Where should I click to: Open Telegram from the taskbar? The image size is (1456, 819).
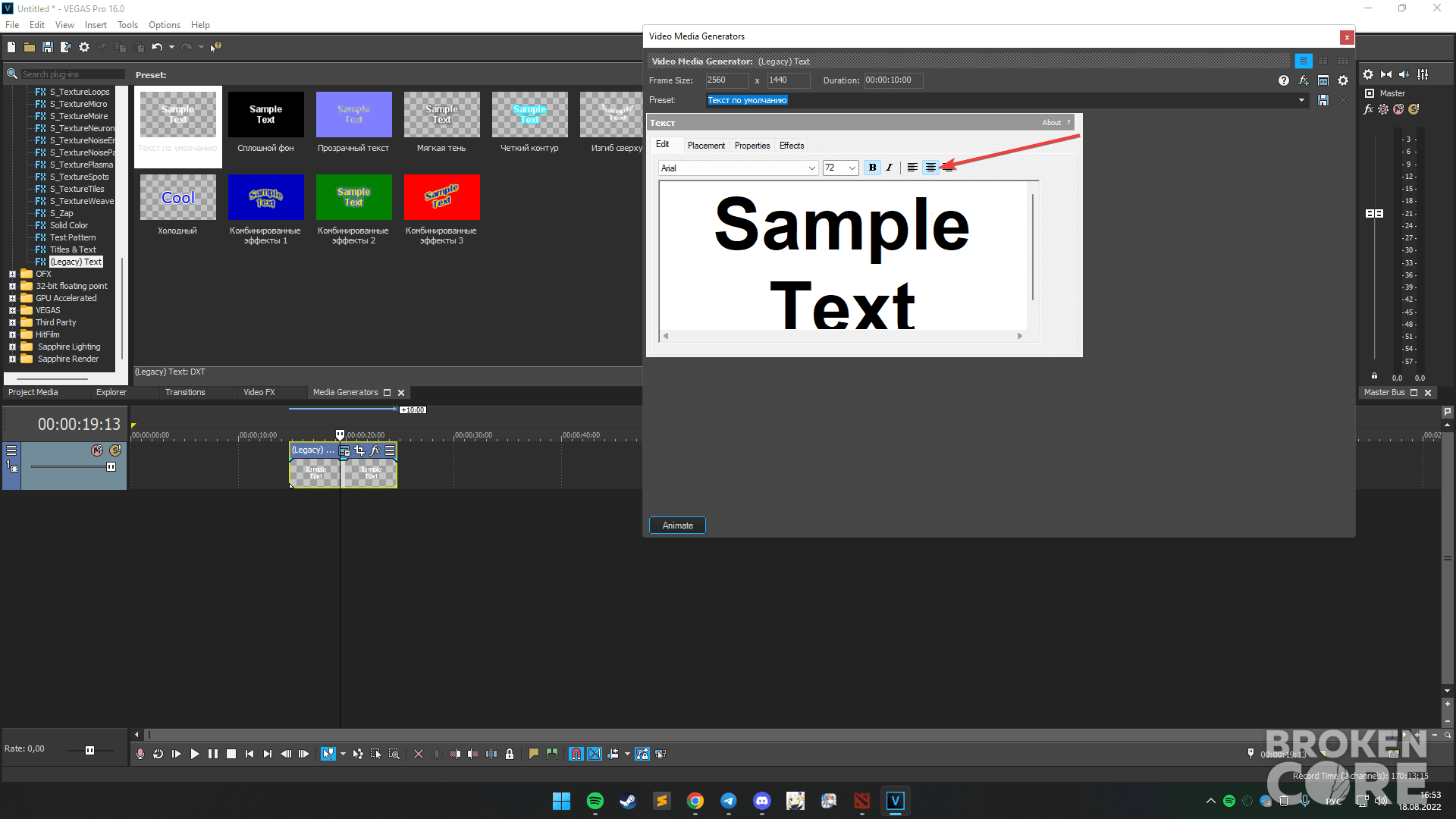729,801
